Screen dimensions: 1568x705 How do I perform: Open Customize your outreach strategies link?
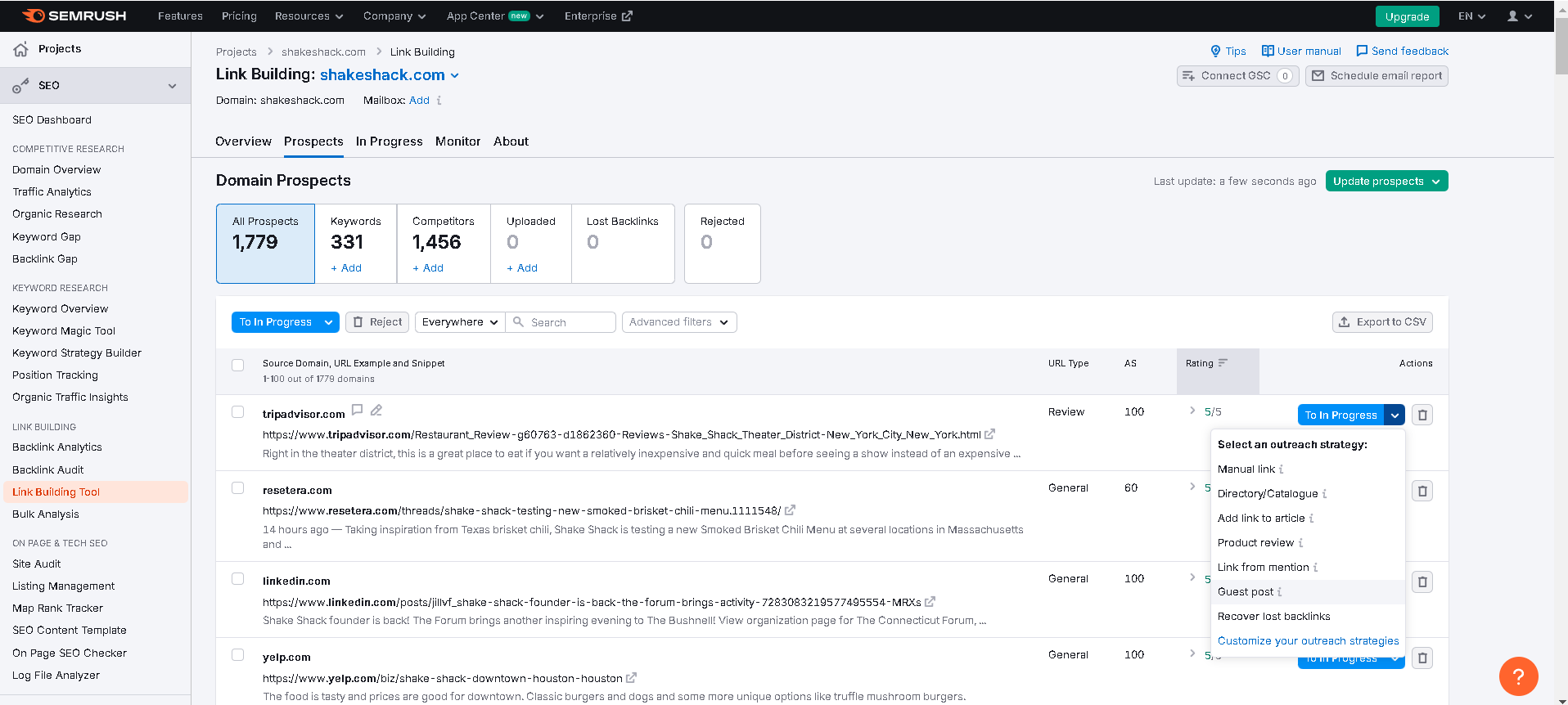pyautogui.click(x=1308, y=641)
